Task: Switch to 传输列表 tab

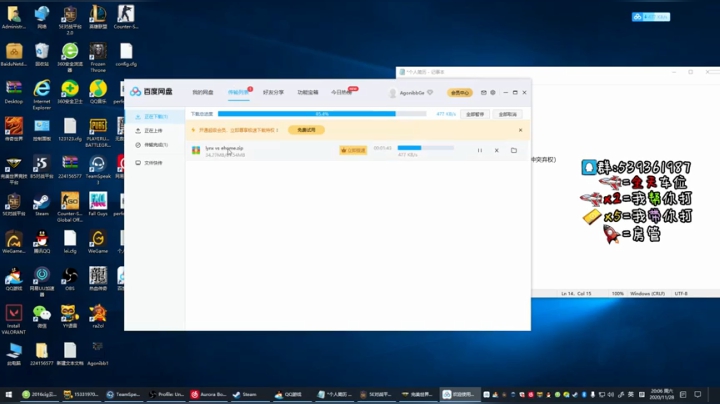Action: coord(238,92)
